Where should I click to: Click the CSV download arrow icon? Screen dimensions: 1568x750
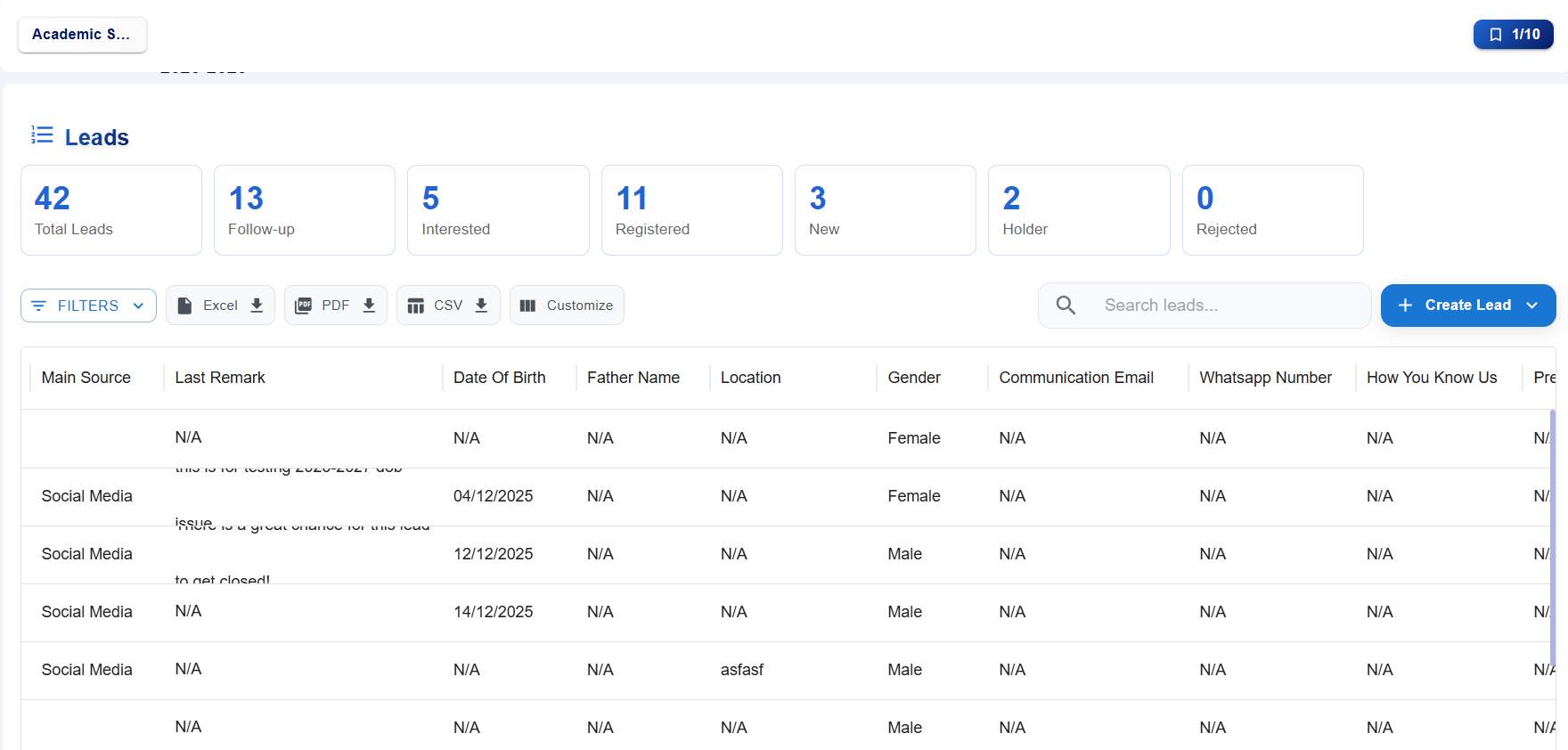coord(481,306)
